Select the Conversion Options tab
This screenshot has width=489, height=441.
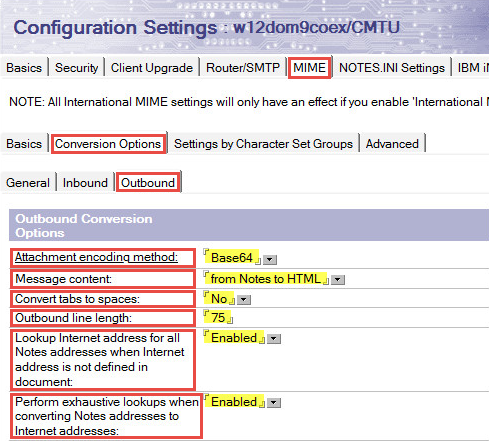(108, 144)
